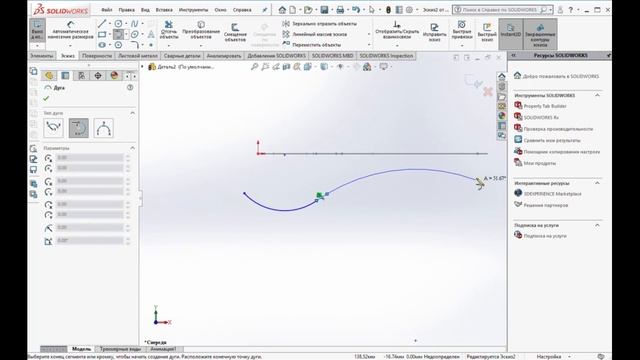This screenshot has width=640, height=360.
Task: Open 3DEXPERIENCE Marketplace link
Action: (548, 193)
